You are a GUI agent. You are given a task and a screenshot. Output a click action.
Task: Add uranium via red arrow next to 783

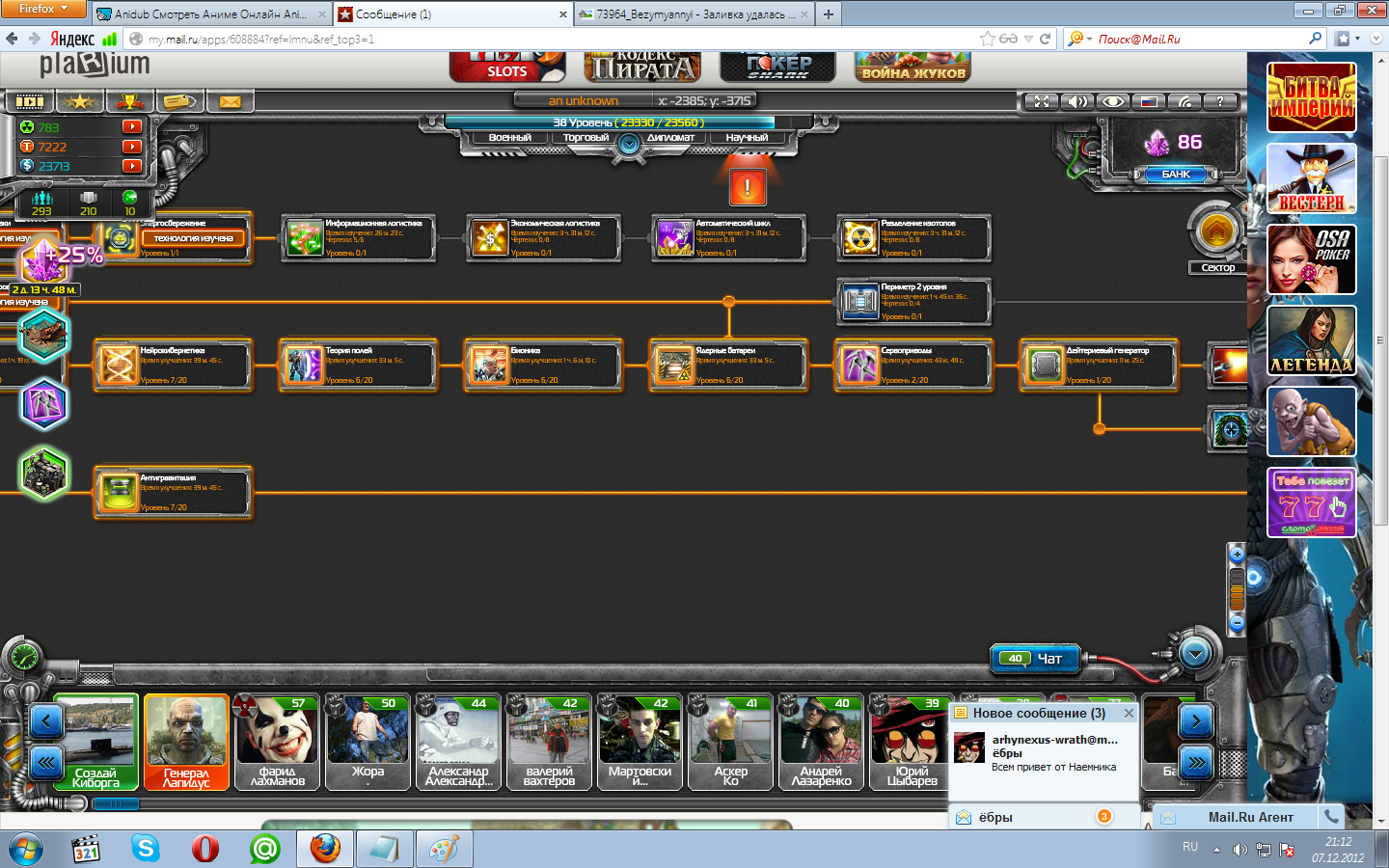click(x=131, y=126)
